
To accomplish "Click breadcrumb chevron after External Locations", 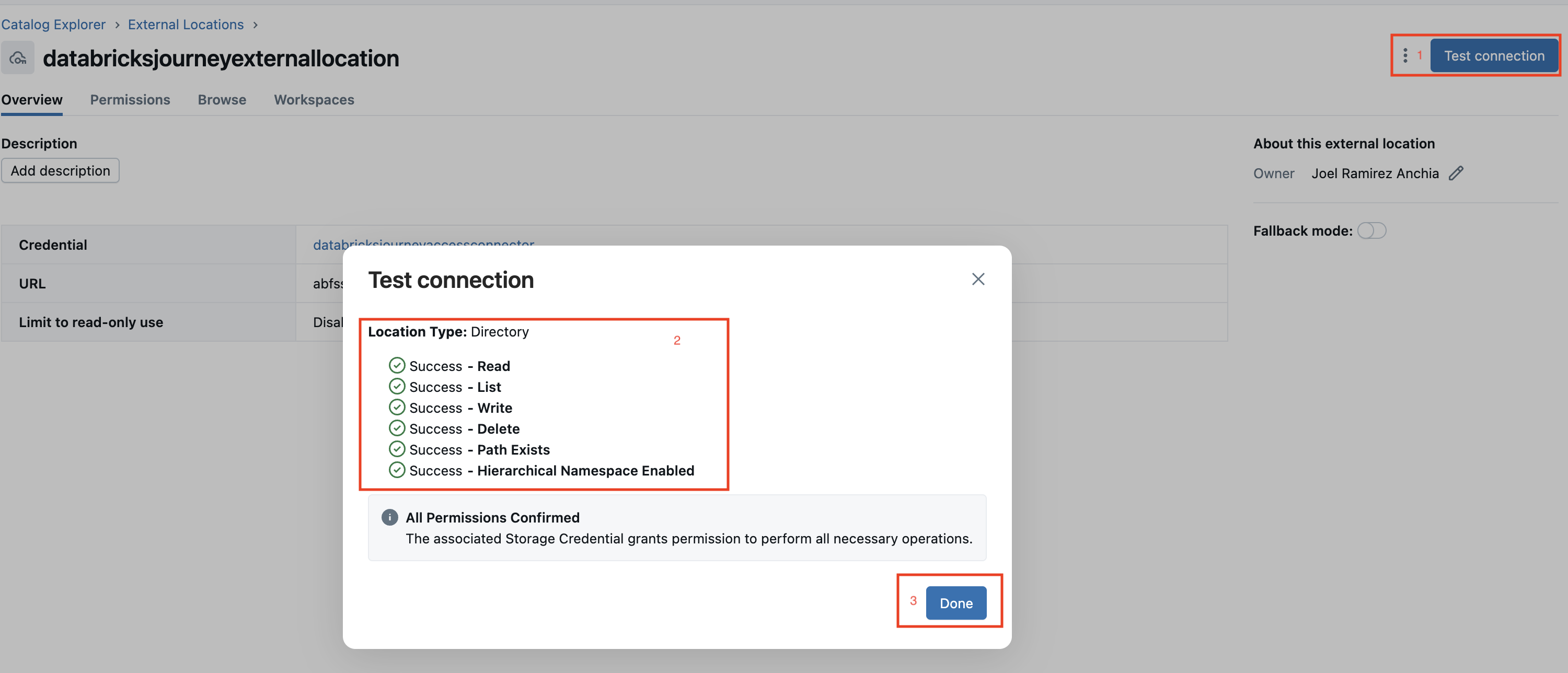I will pyautogui.click(x=256, y=25).
